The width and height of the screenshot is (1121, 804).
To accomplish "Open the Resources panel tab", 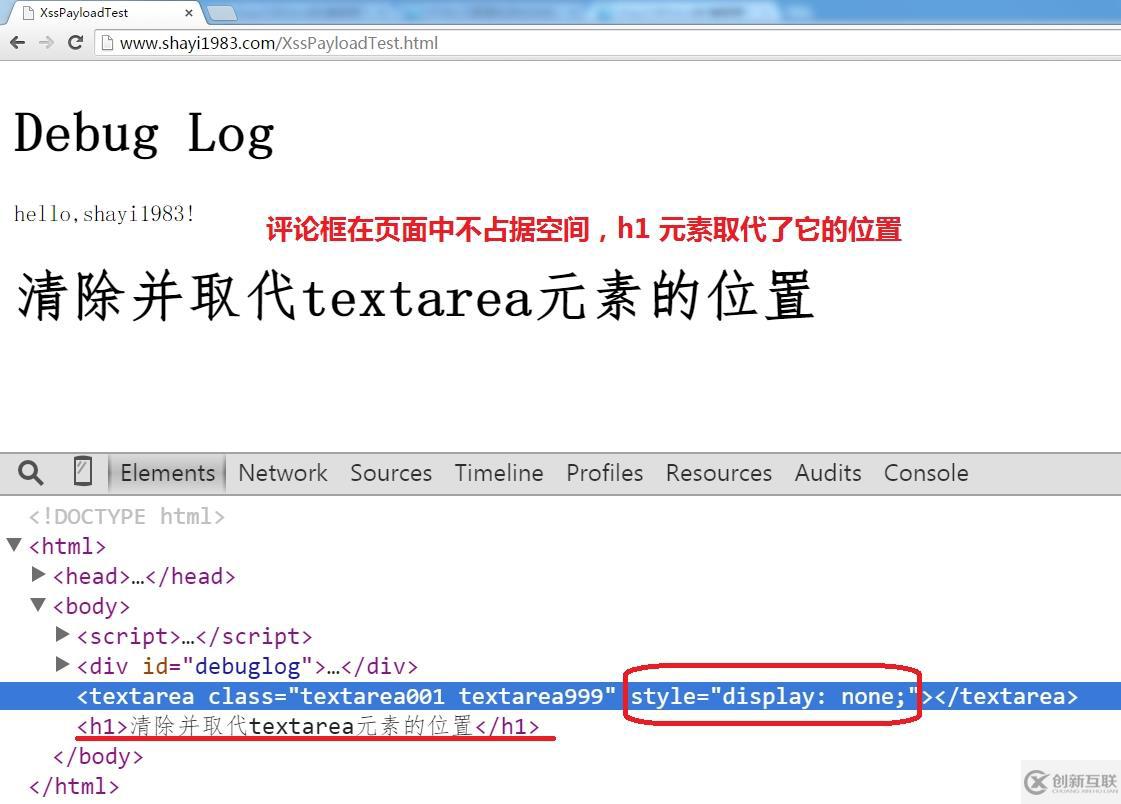I will click(x=718, y=473).
